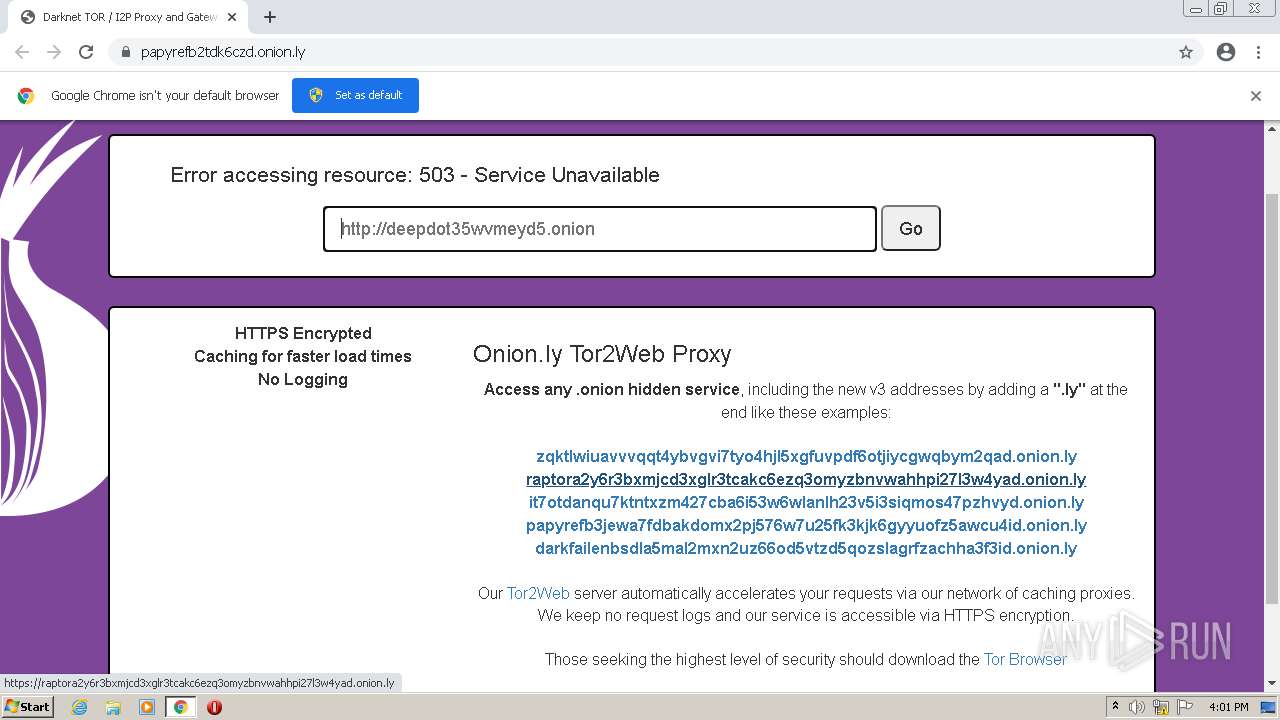The height and width of the screenshot is (720, 1280).
Task: Click the HTTPS Encrypted text
Action: tap(303, 334)
